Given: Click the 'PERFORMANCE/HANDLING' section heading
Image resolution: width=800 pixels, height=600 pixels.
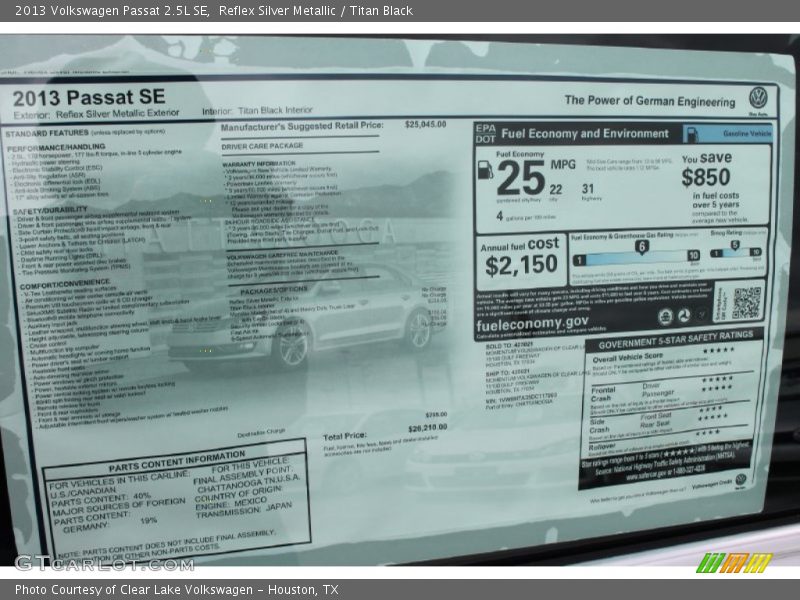Looking at the screenshot, I should 56,147.
